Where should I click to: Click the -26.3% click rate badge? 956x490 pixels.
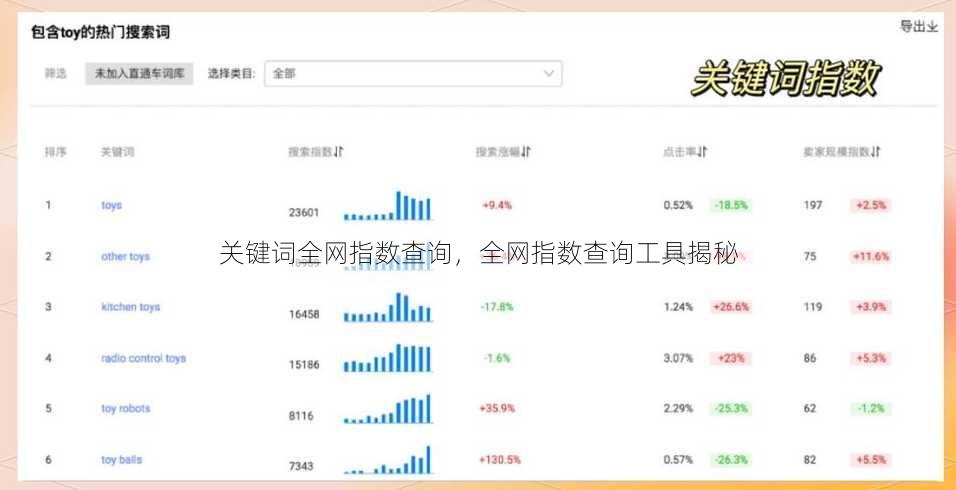tap(730, 460)
